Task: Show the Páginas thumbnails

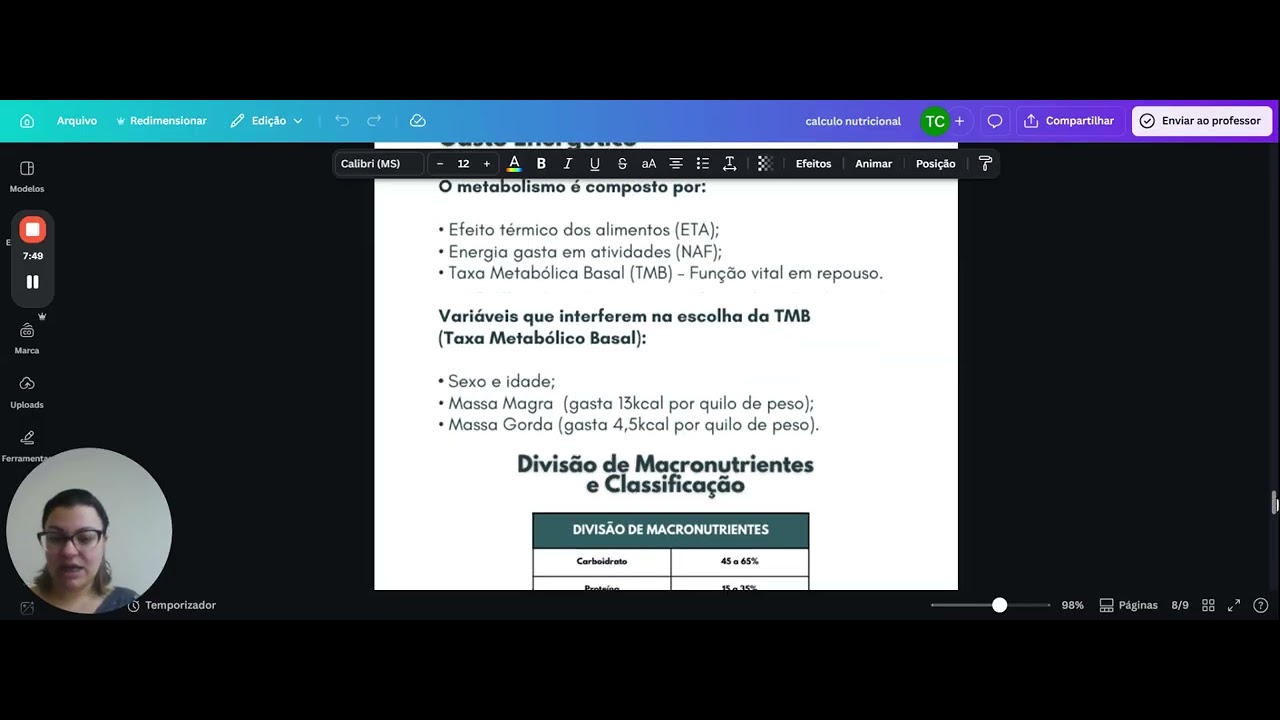Action: 1128,606
